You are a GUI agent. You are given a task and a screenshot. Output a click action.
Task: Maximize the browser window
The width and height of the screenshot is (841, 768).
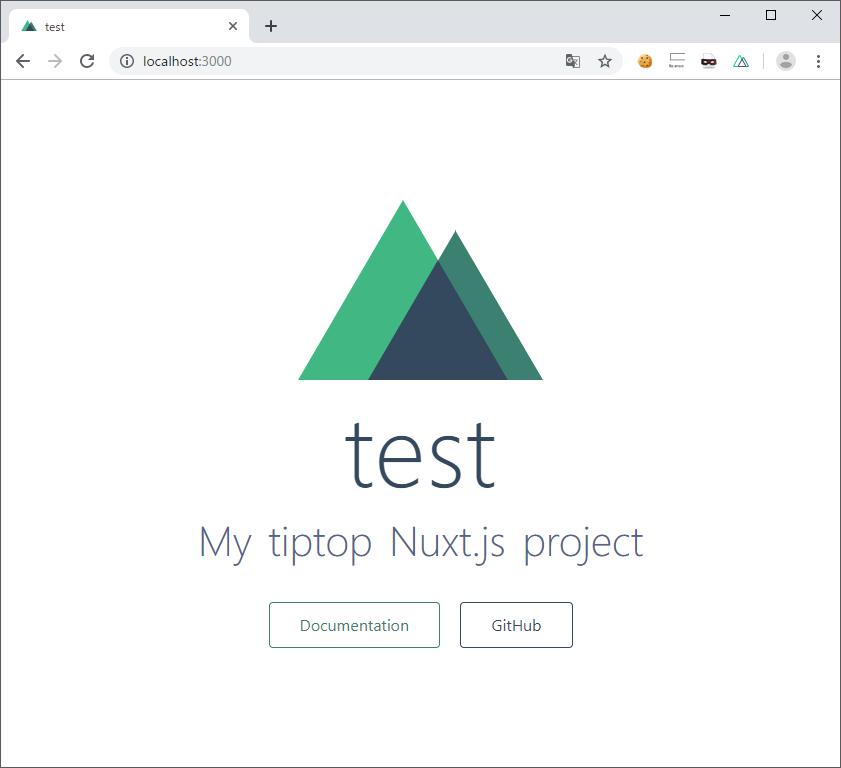[x=771, y=15]
